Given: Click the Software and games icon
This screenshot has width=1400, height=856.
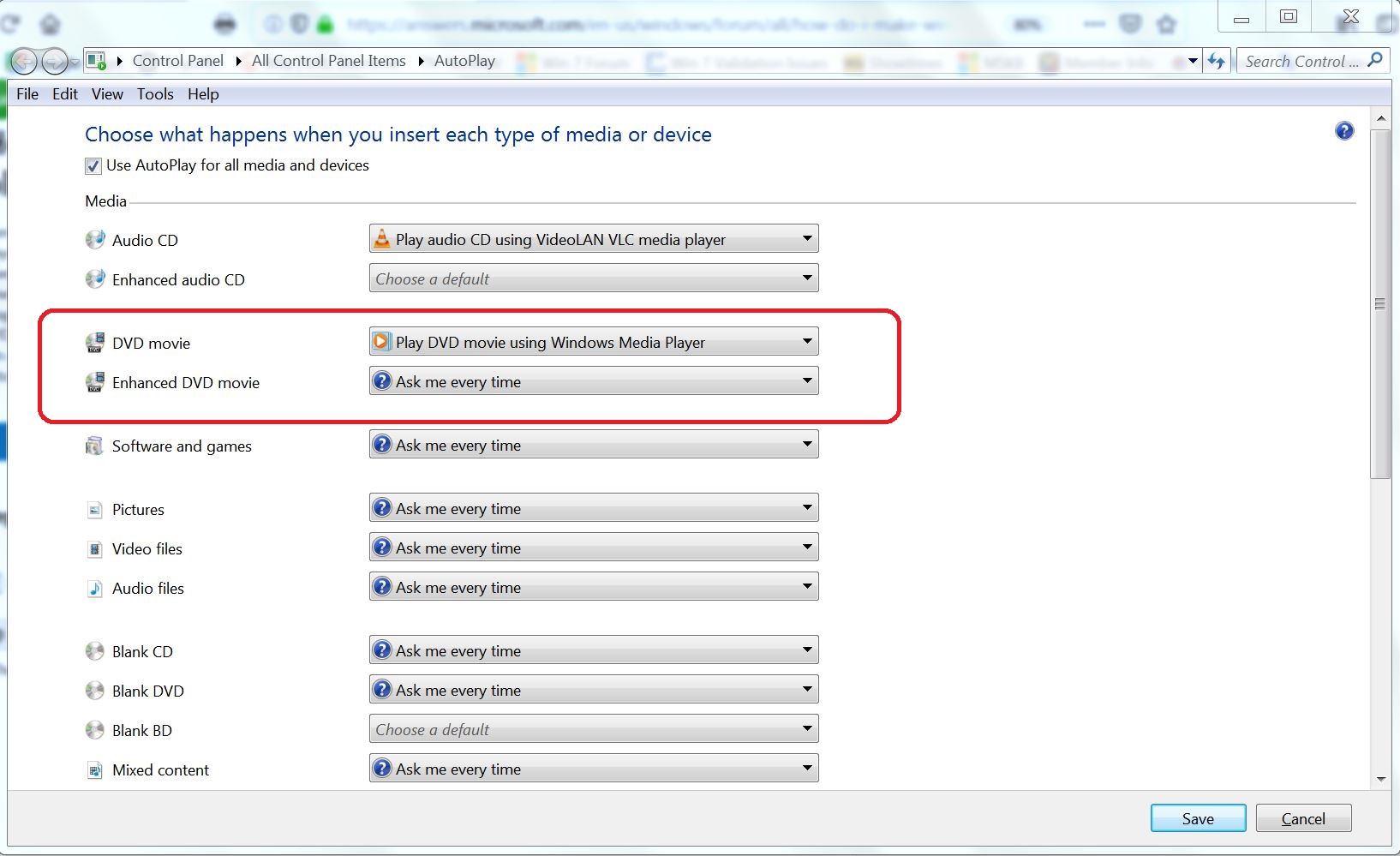Looking at the screenshot, I should (x=95, y=446).
